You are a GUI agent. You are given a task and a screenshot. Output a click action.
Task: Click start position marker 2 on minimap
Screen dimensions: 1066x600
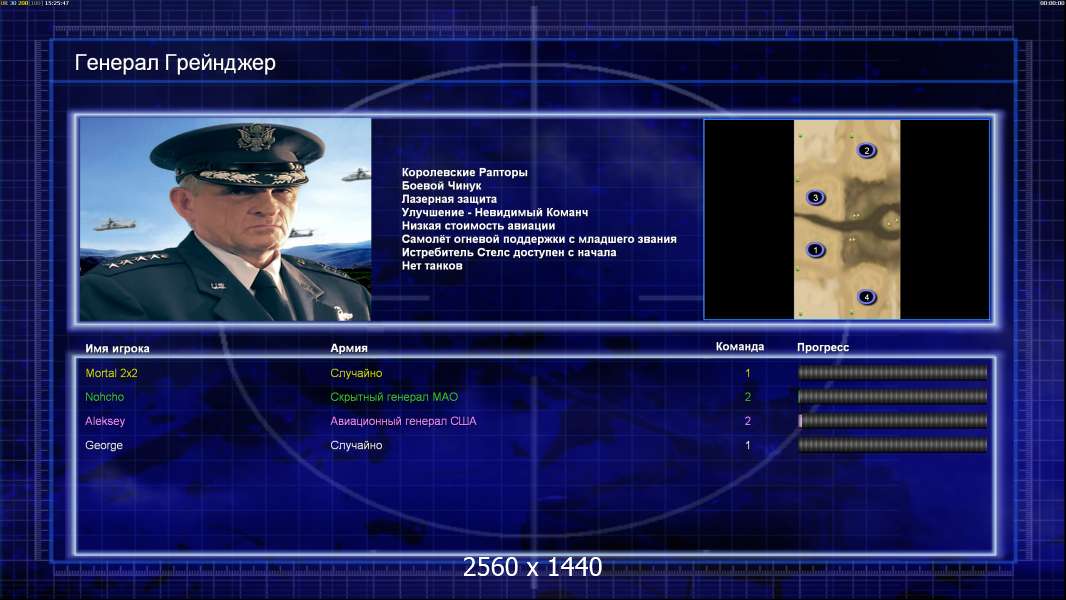(866, 150)
